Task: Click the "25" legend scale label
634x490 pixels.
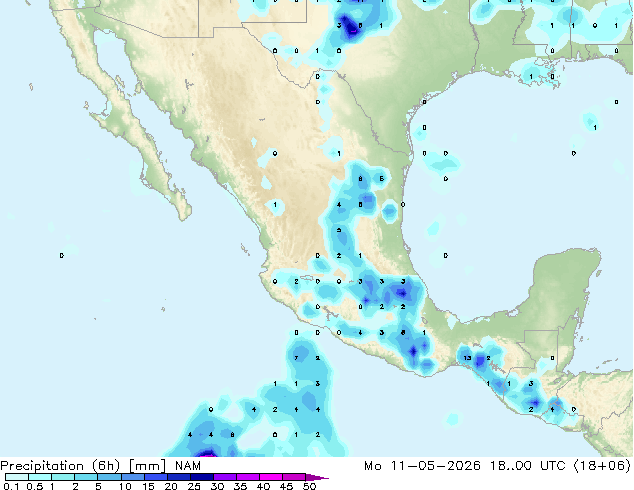Action: click(x=194, y=486)
